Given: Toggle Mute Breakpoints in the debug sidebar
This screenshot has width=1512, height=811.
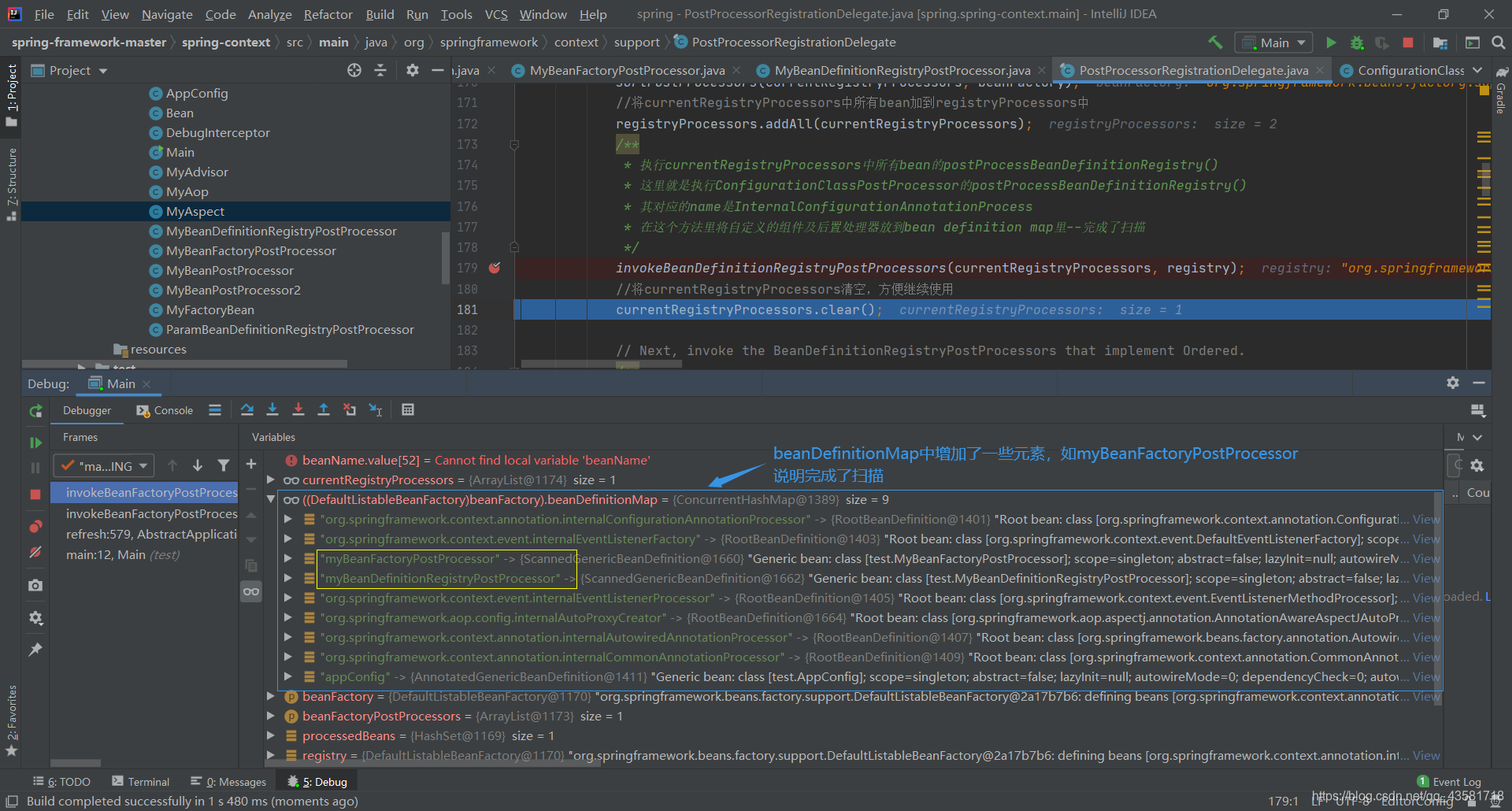Looking at the screenshot, I should pyautogui.click(x=35, y=552).
